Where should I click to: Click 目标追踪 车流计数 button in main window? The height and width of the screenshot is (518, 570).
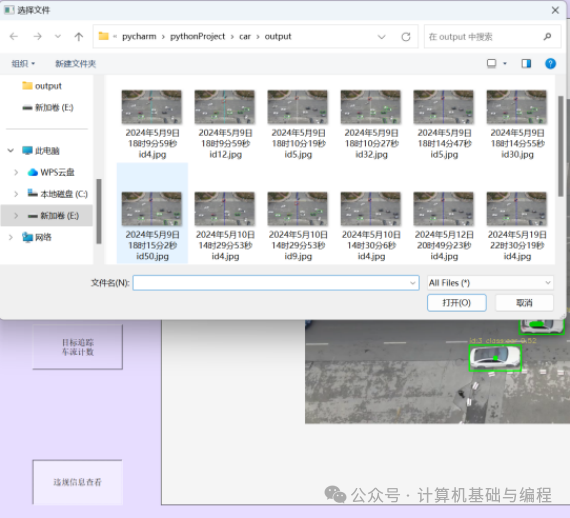pyautogui.click(x=77, y=347)
